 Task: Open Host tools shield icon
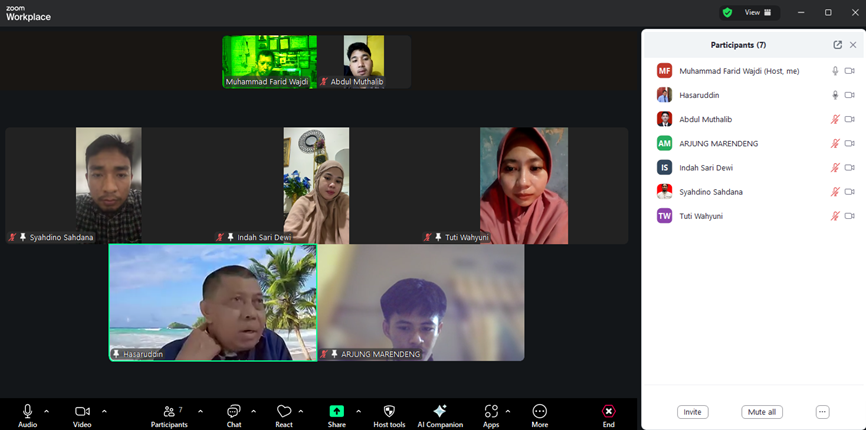[389, 411]
